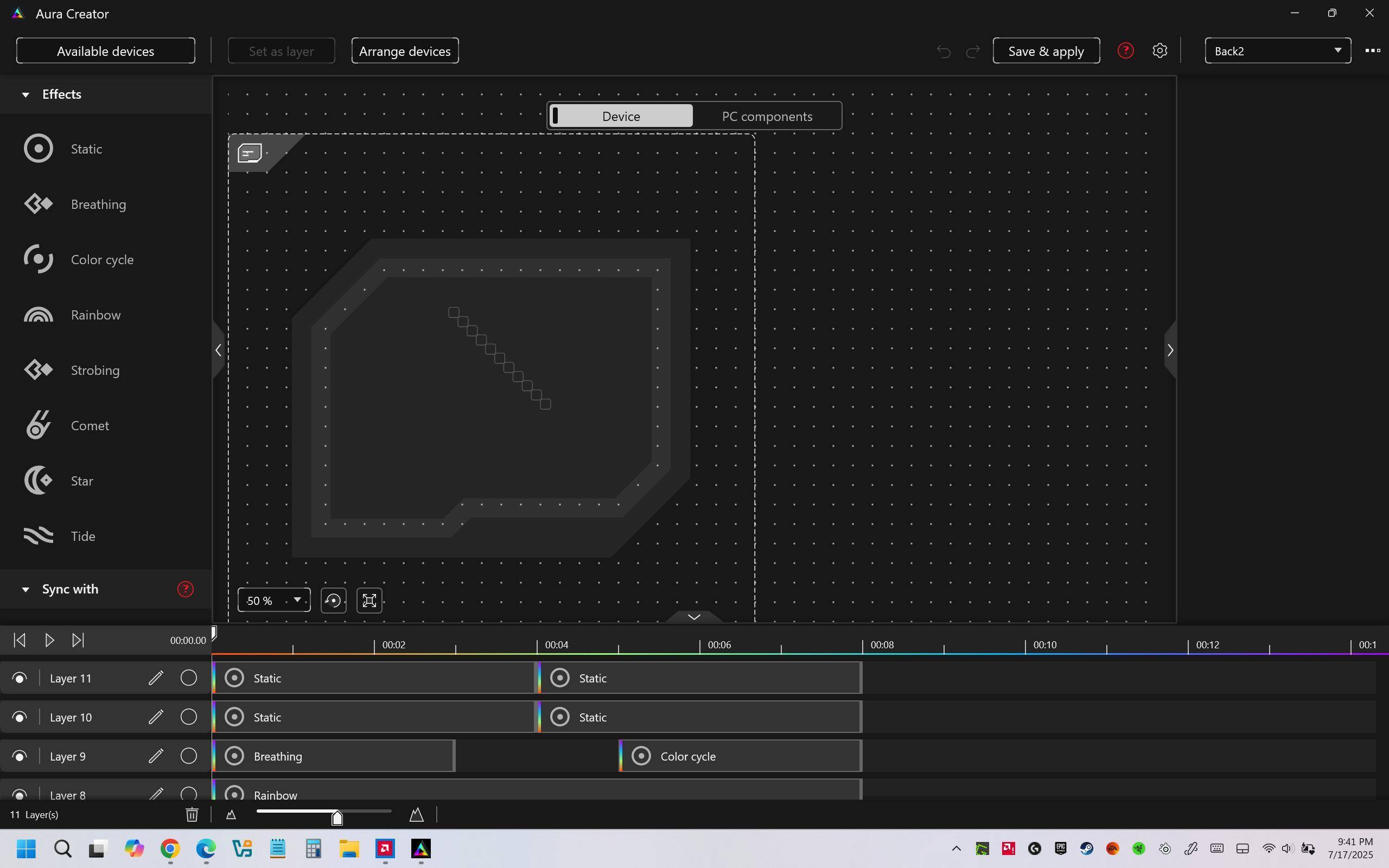Screen dimensions: 1389x868
Task: Click the Save & apply button
Action: [x=1046, y=51]
